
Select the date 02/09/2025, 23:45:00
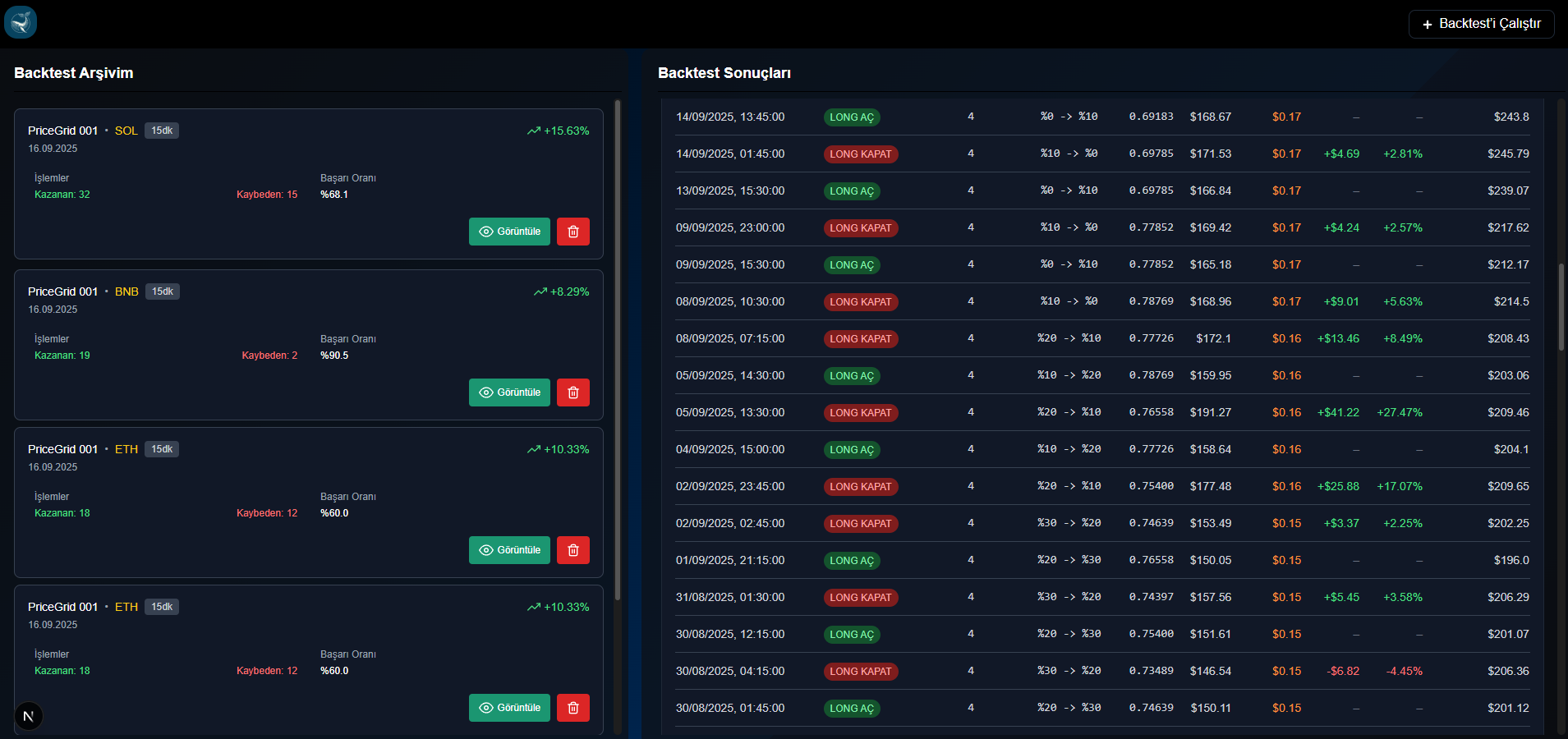(730, 486)
